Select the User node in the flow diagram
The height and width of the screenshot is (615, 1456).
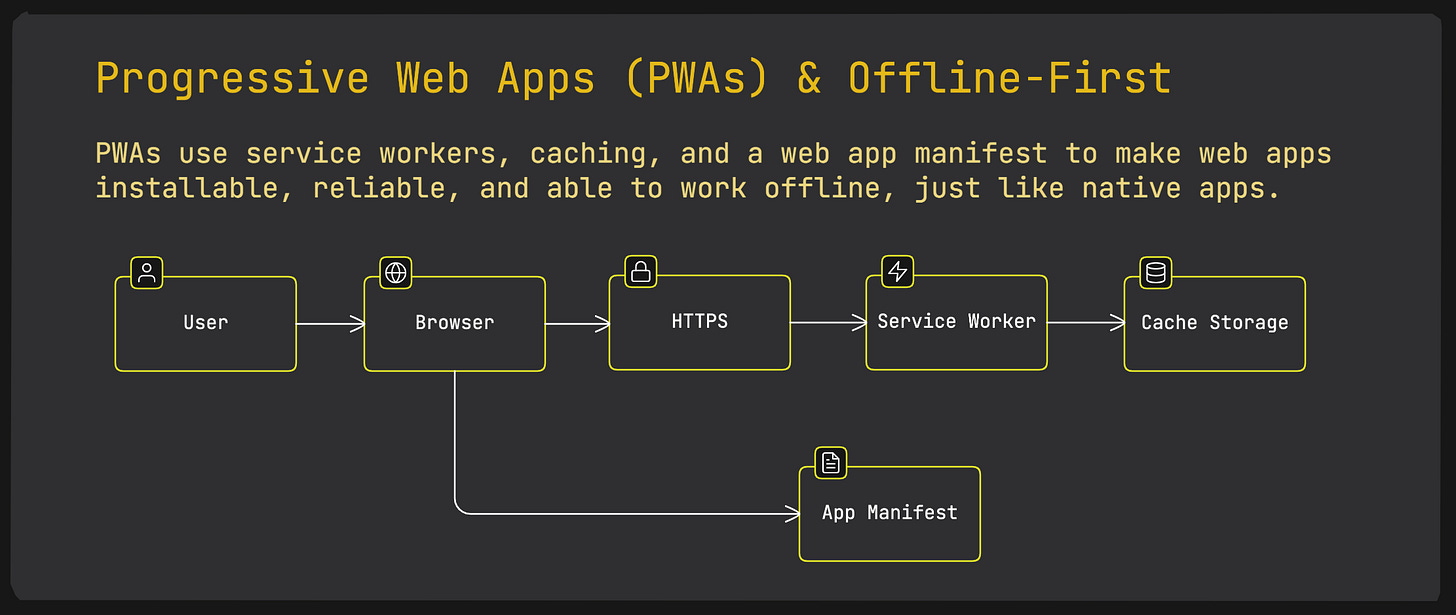pos(205,322)
